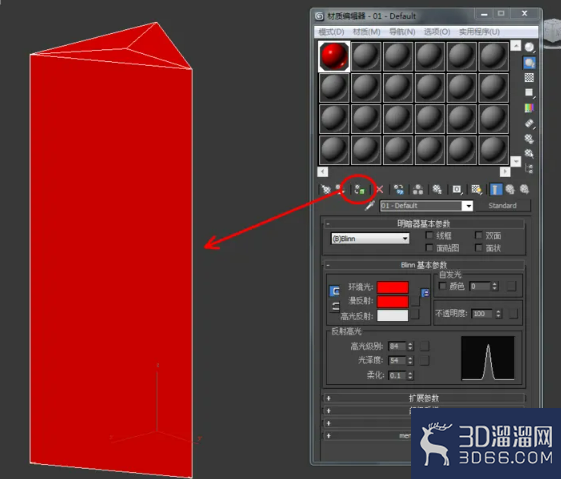Collapse the Blinn 基本参数 rollout

424,265
